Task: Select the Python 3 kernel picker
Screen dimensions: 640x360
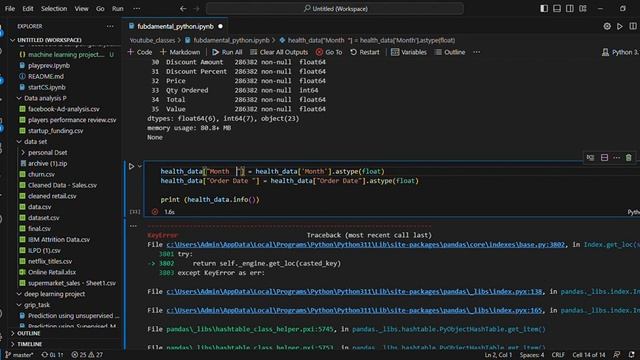Action: tap(620, 52)
